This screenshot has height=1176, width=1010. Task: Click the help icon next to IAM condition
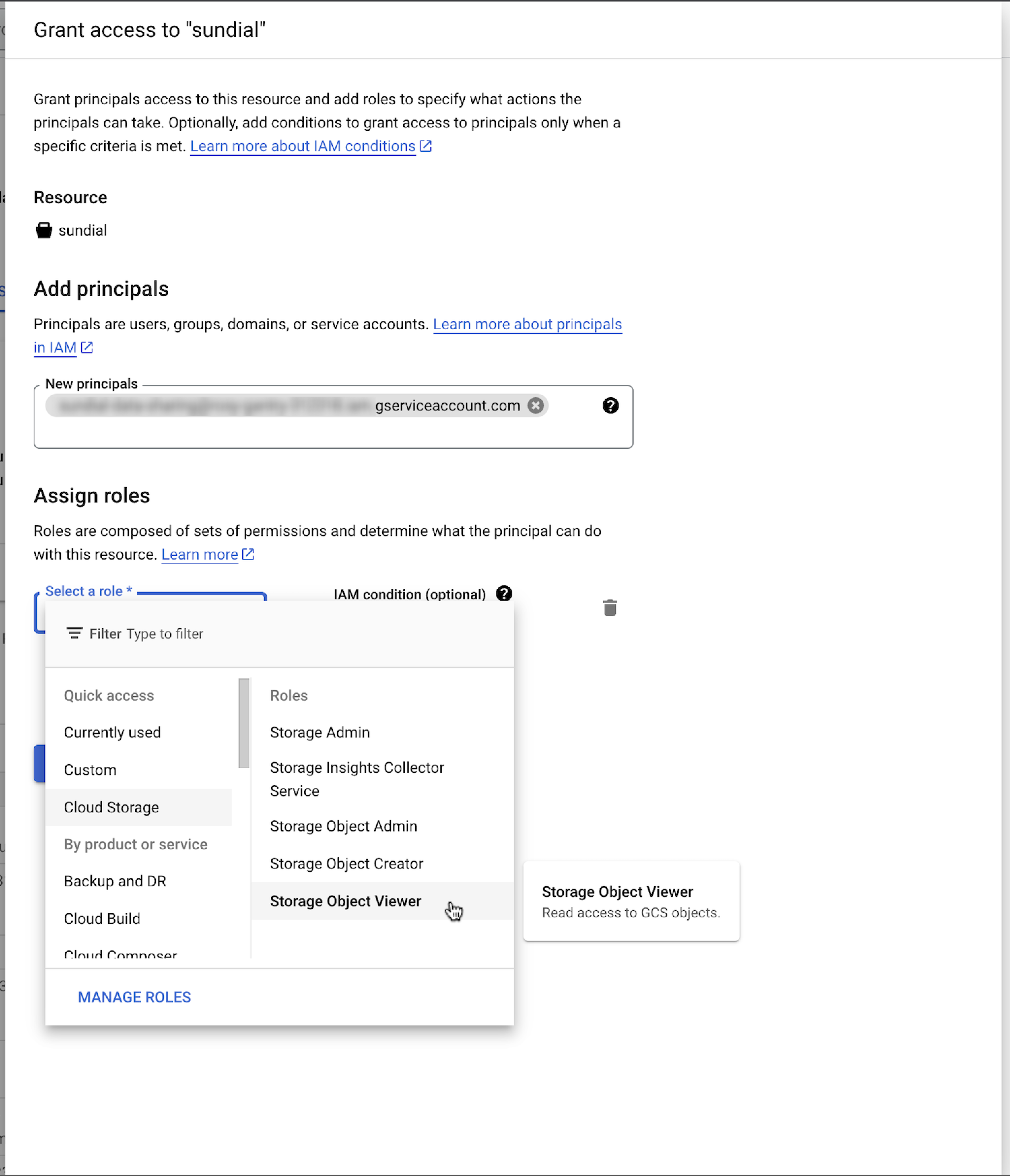click(x=504, y=594)
